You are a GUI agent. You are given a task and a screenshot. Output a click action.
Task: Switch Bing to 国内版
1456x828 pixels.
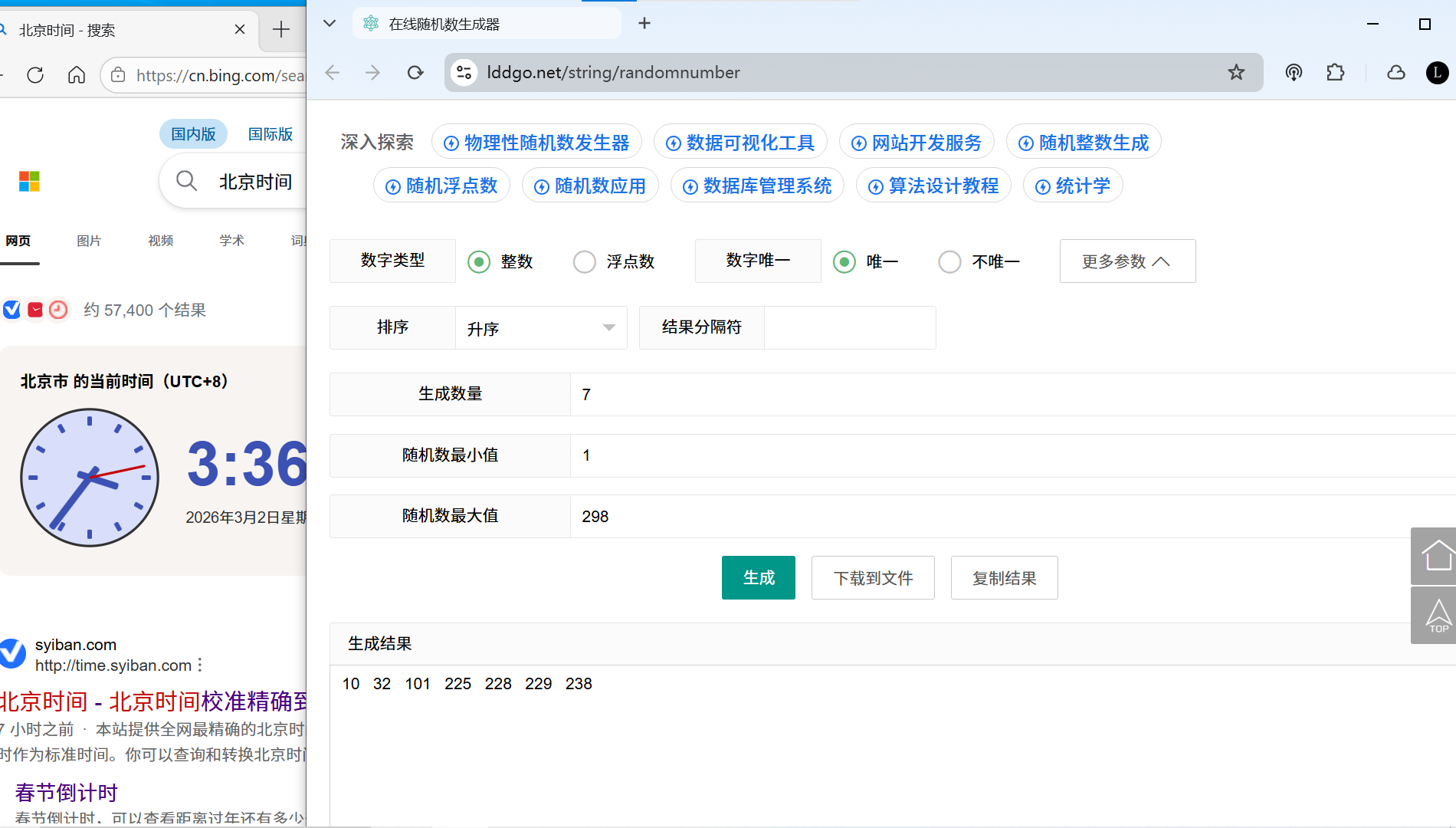click(x=193, y=134)
